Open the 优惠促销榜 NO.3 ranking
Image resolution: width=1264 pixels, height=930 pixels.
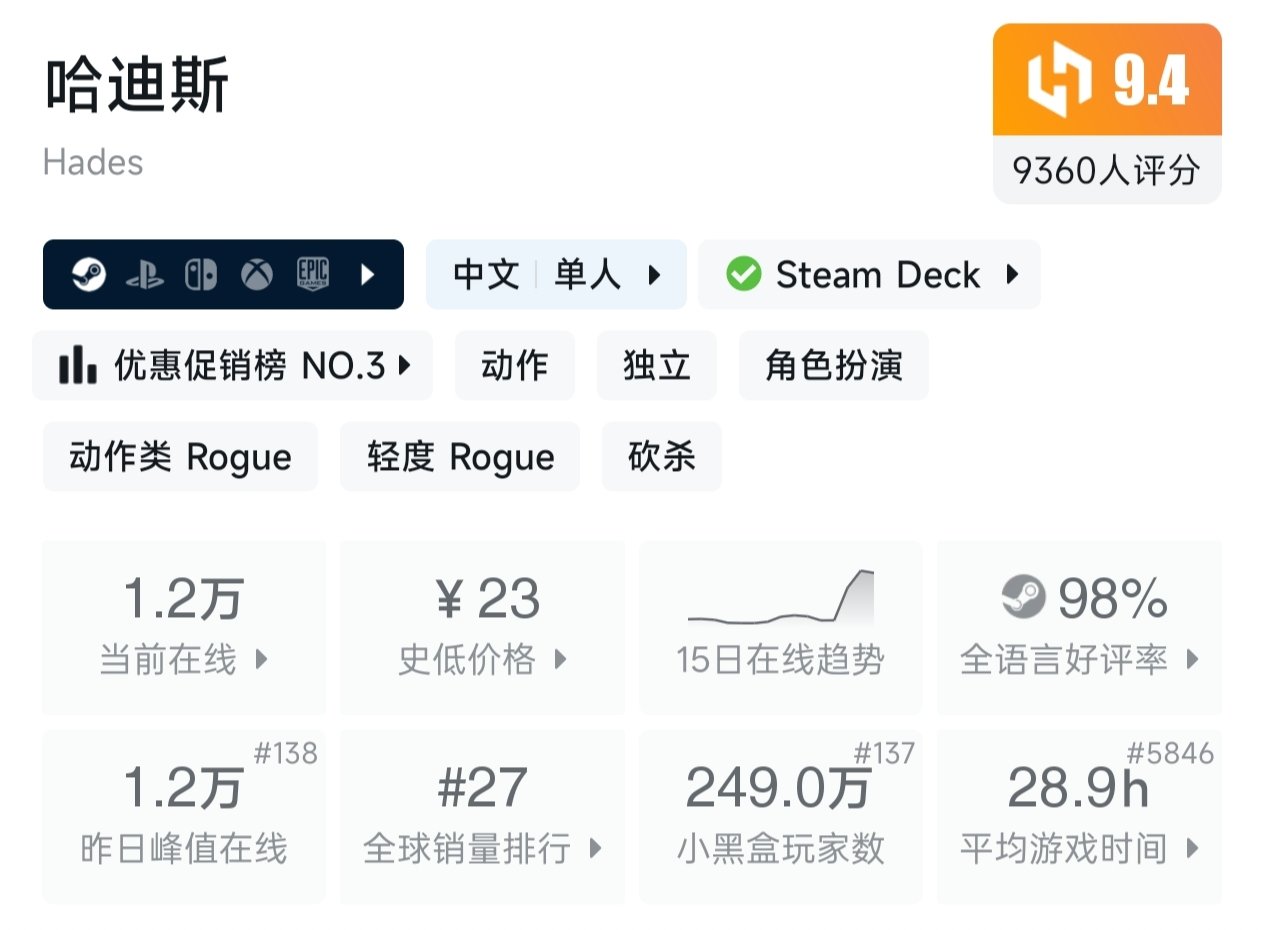[x=233, y=366]
